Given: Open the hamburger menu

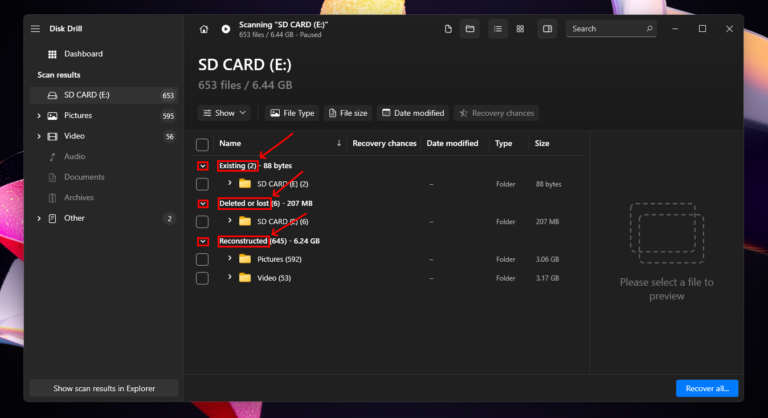Looking at the screenshot, I should (36, 29).
